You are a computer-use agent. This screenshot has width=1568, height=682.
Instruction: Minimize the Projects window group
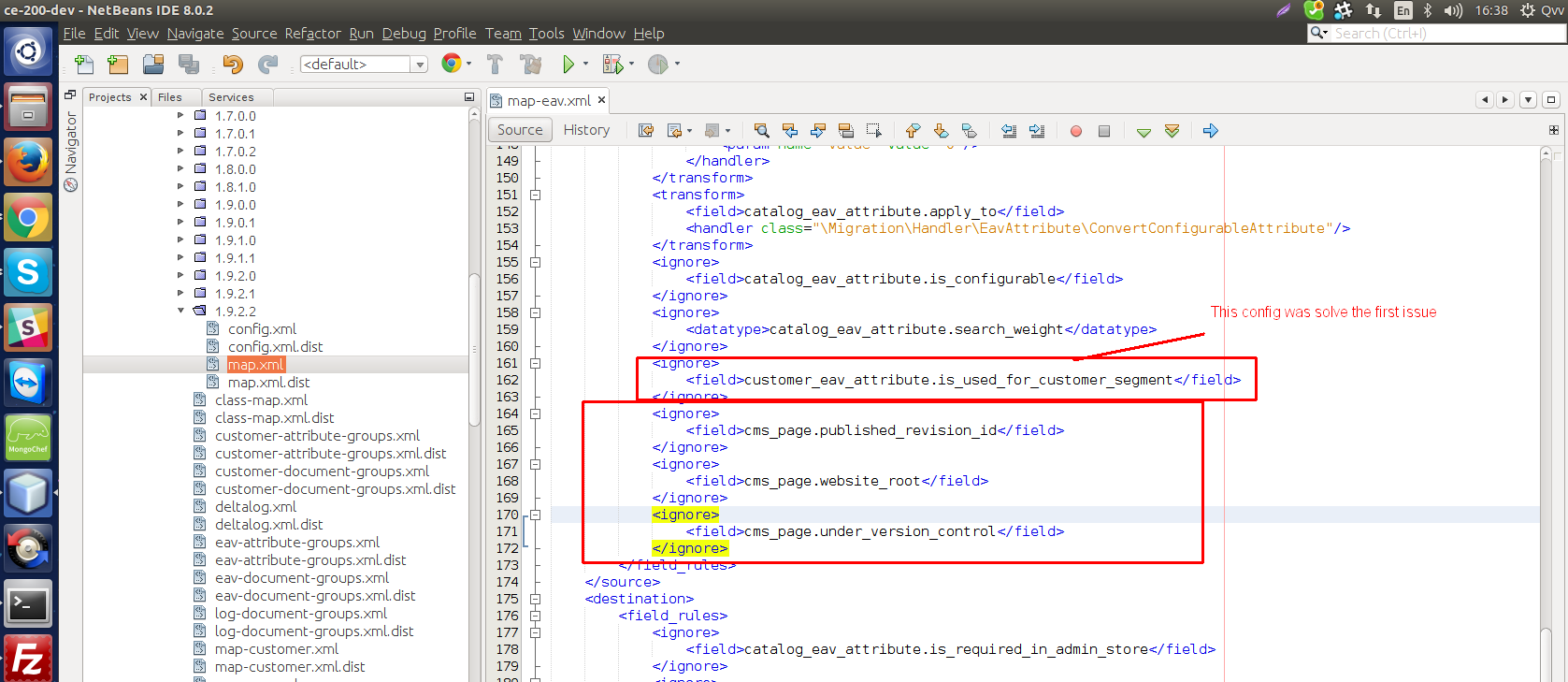[x=469, y=97]
